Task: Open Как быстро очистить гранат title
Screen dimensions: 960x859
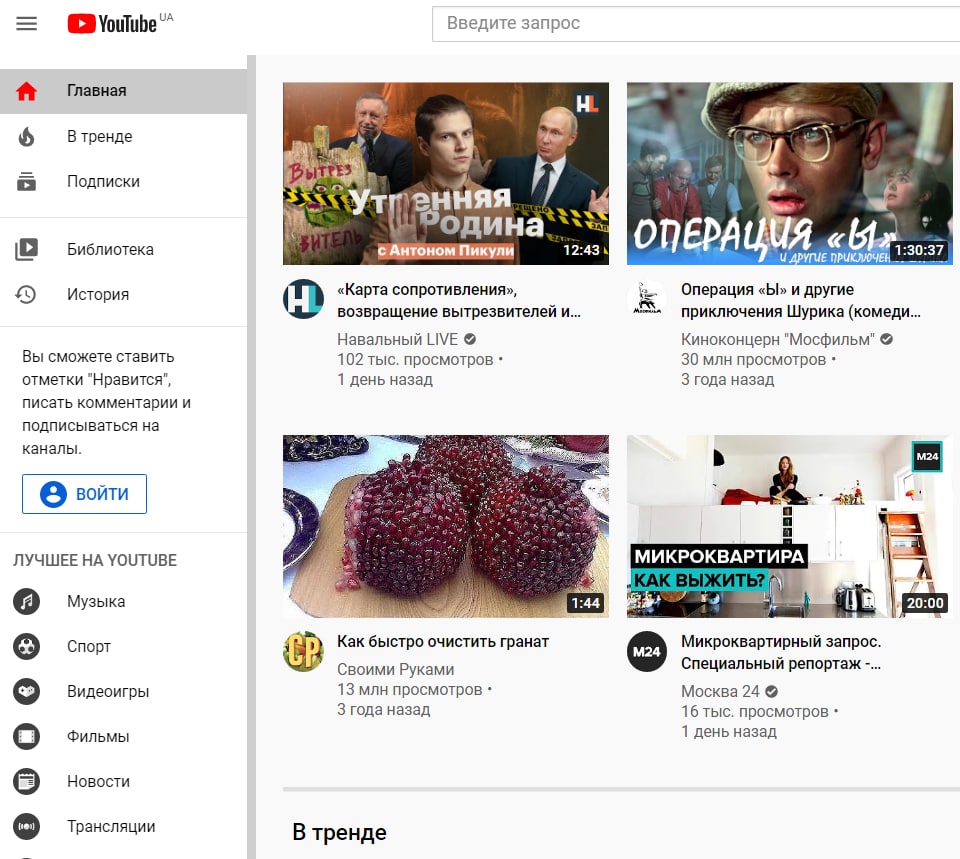Action: tap(443, 642)
